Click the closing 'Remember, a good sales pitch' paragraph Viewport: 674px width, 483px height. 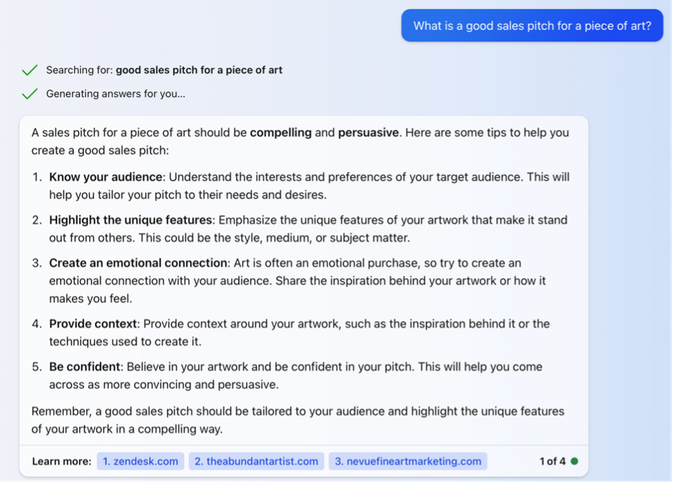297,420
